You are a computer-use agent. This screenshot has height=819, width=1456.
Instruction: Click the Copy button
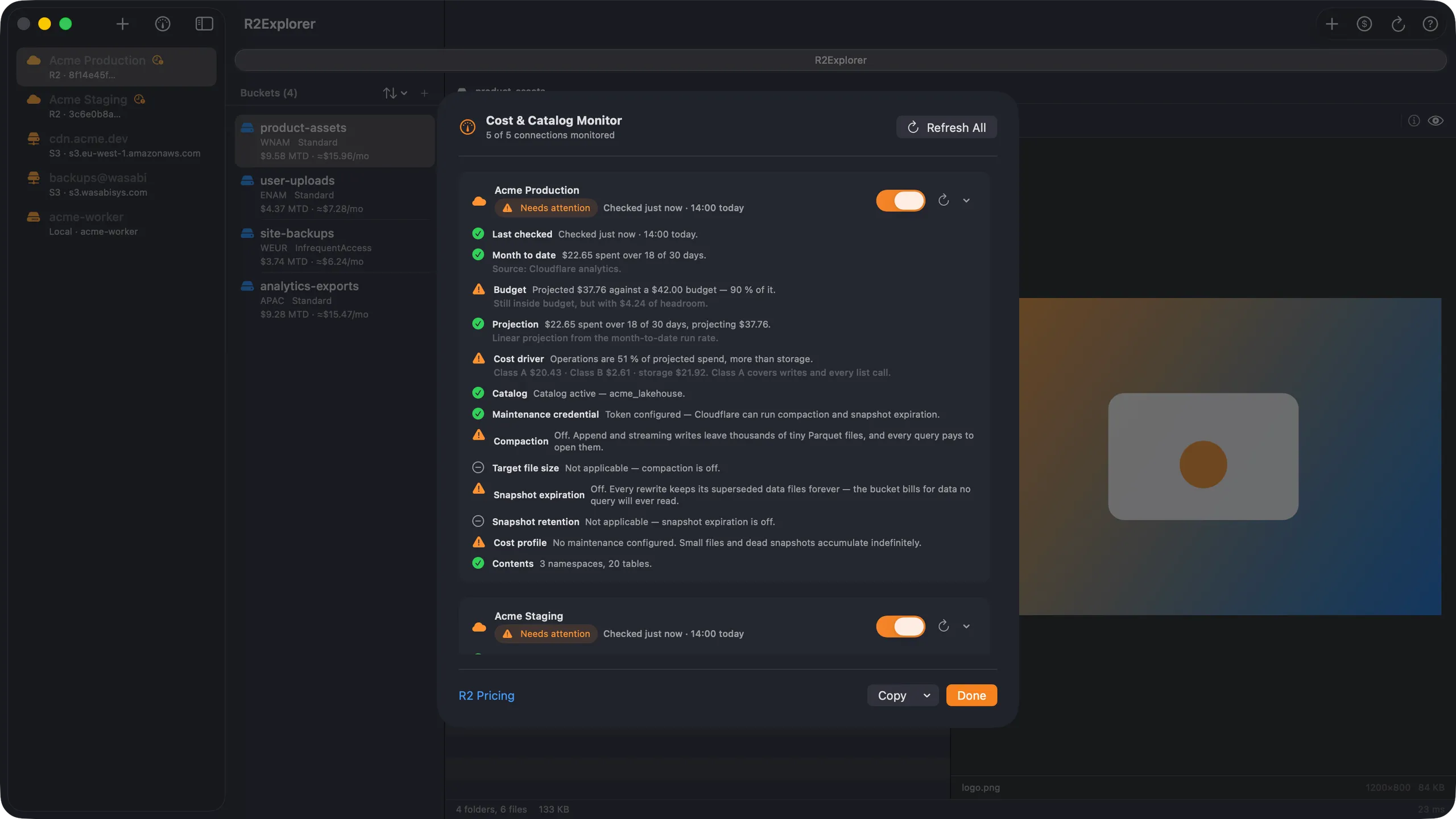pos(891,695)
